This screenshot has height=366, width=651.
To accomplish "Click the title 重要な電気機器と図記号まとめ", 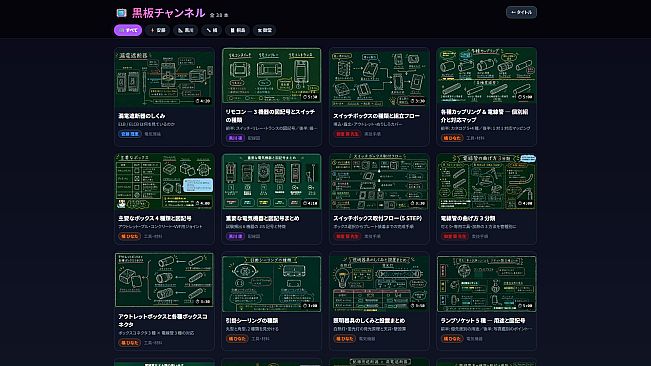I will (262, 218).
